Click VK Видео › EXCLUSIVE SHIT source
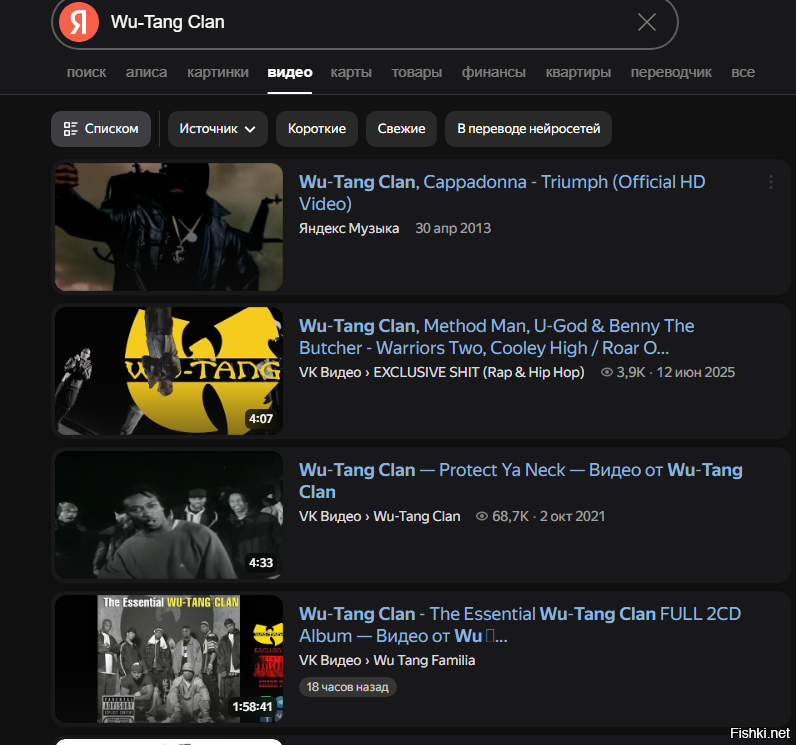The image size is (796, 745). (x=442, y=372)
